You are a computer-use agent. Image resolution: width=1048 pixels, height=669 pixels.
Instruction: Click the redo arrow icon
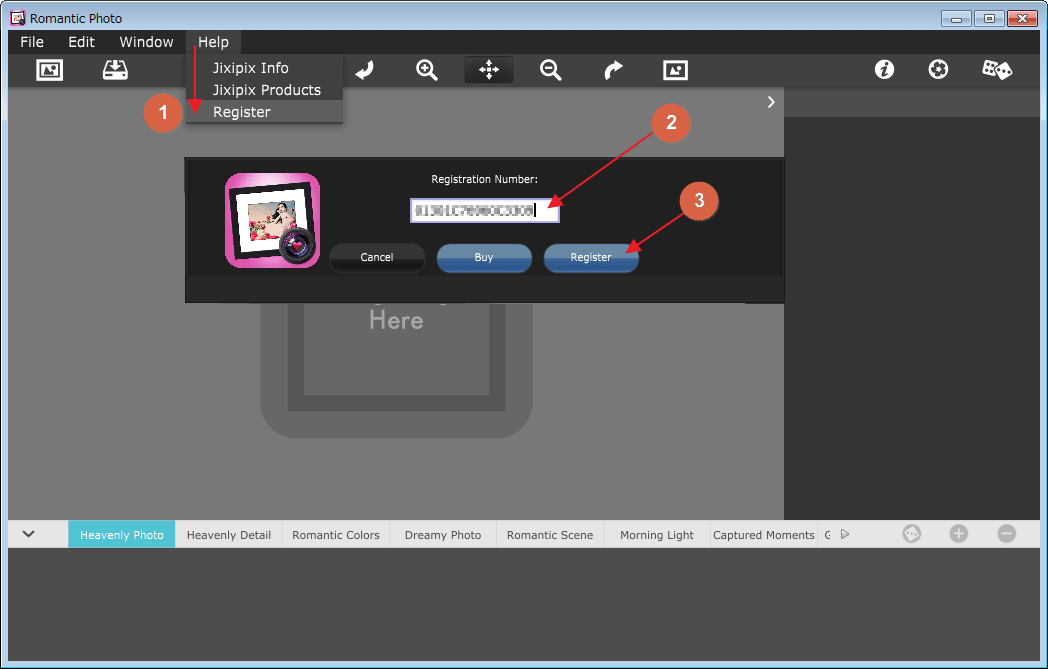pos(613,70)
